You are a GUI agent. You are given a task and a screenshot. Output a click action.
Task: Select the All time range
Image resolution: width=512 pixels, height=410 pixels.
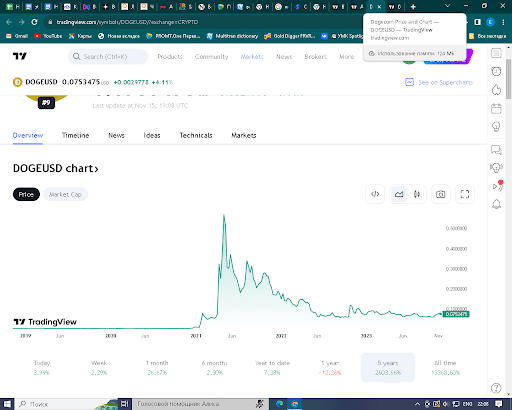point(445,367)
